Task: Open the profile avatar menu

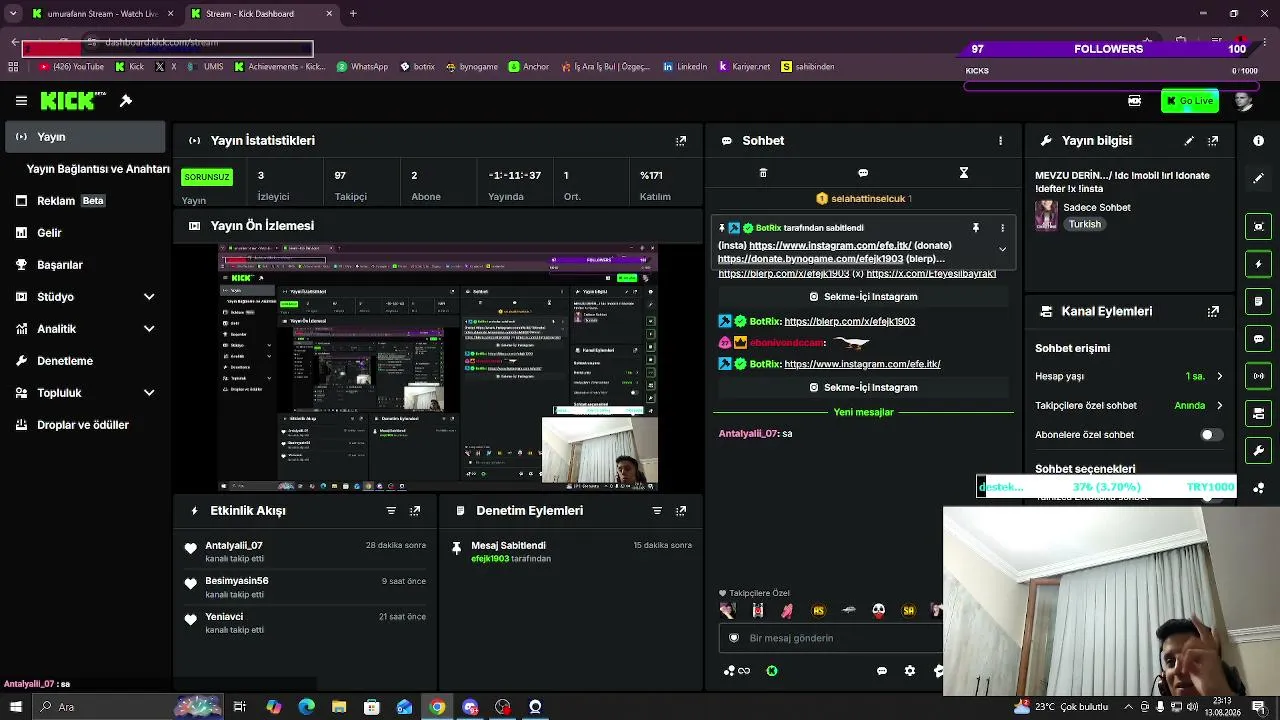Action: pos(1243,101)
